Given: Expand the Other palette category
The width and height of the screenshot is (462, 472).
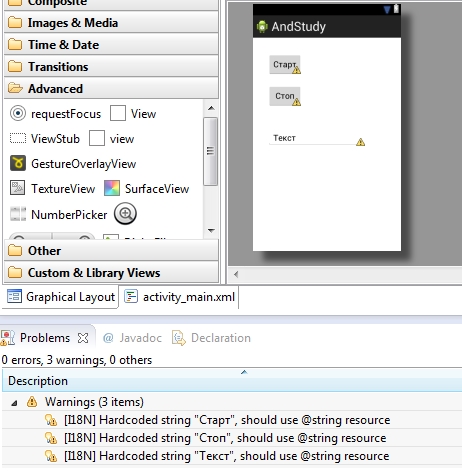Looking at the screenshot, I should pos(111,251).
